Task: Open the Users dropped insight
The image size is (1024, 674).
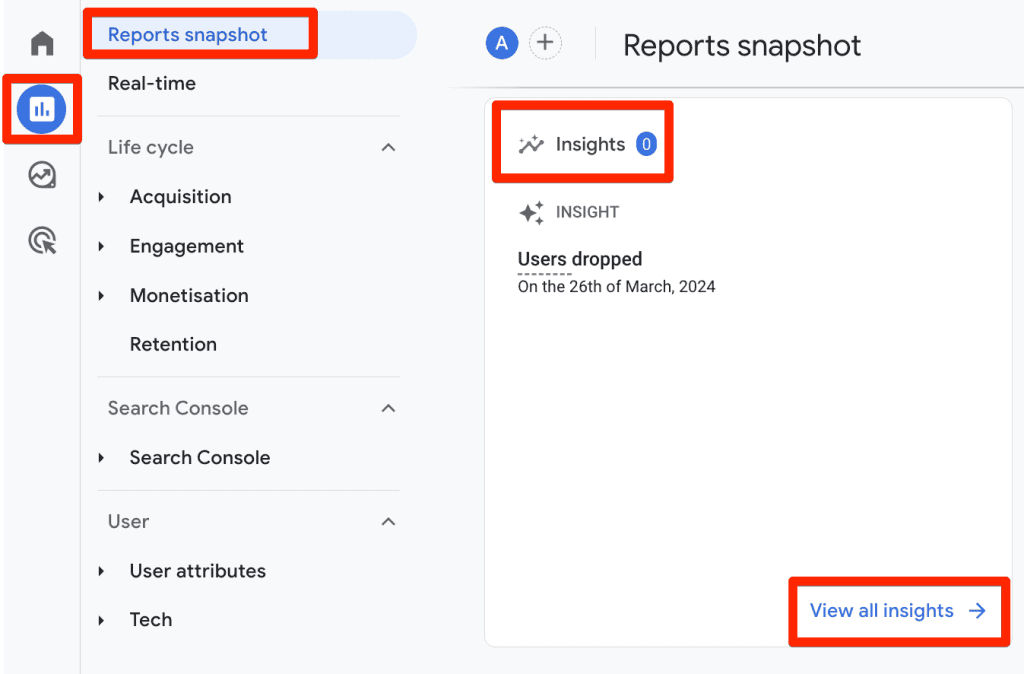Action: pyautogui.click(x=580, y=259)
